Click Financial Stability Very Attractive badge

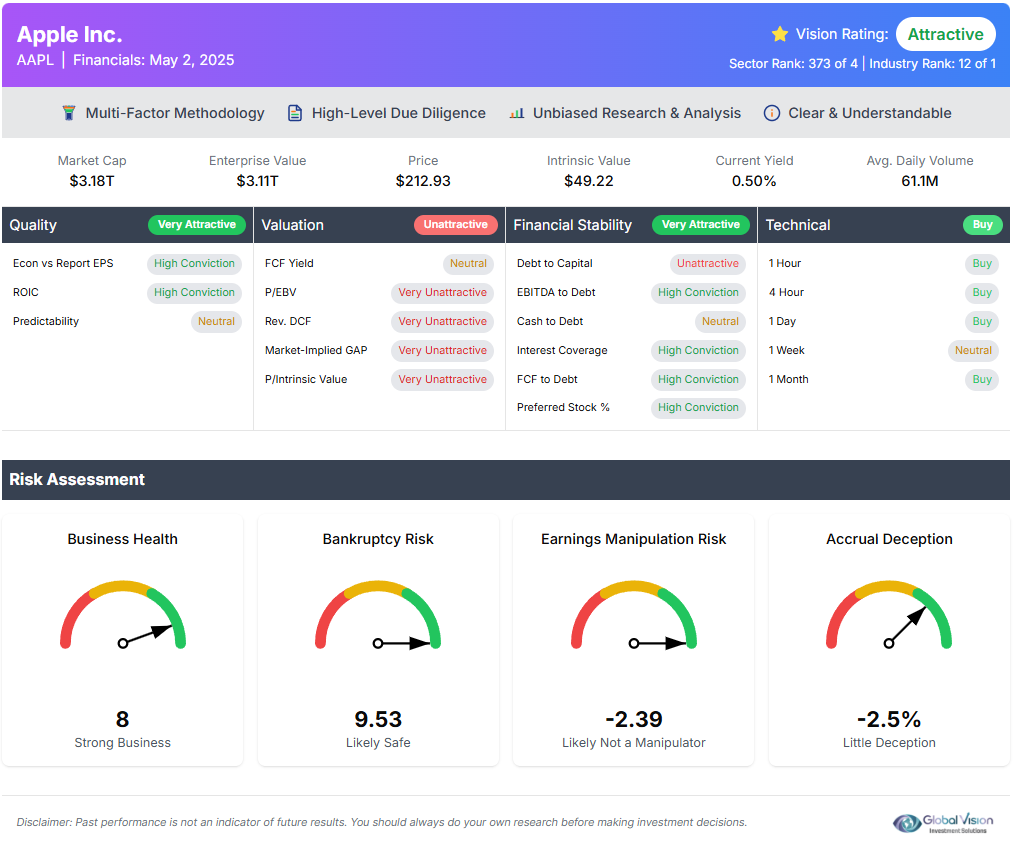pos(700,225)
